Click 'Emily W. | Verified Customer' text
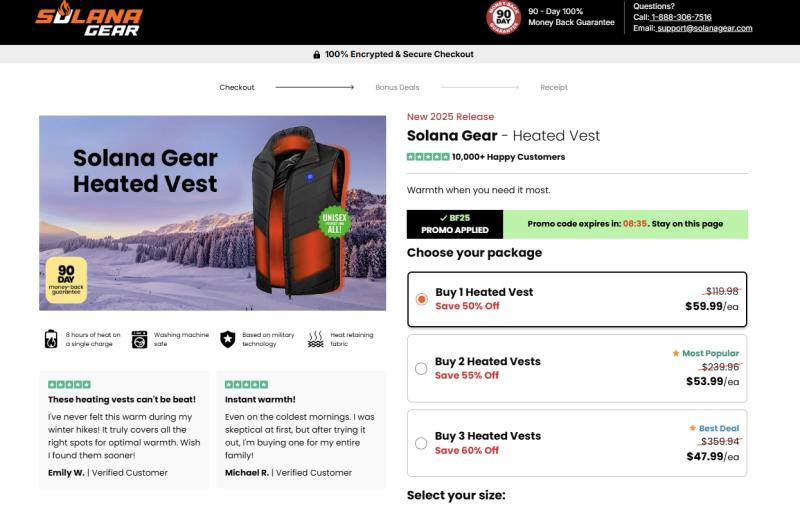800x509 pixels. point(108,473)
